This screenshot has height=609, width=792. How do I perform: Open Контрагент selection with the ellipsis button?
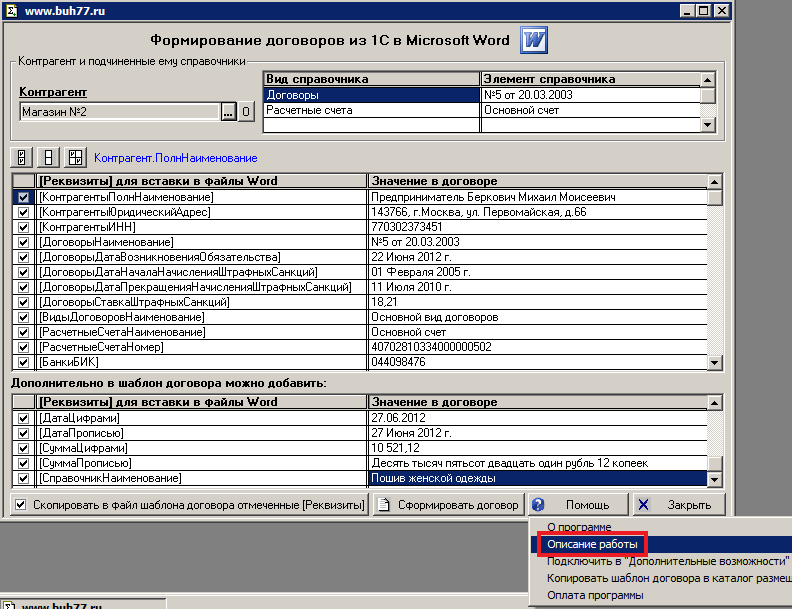pyautogui.click(x=228, y=112)
